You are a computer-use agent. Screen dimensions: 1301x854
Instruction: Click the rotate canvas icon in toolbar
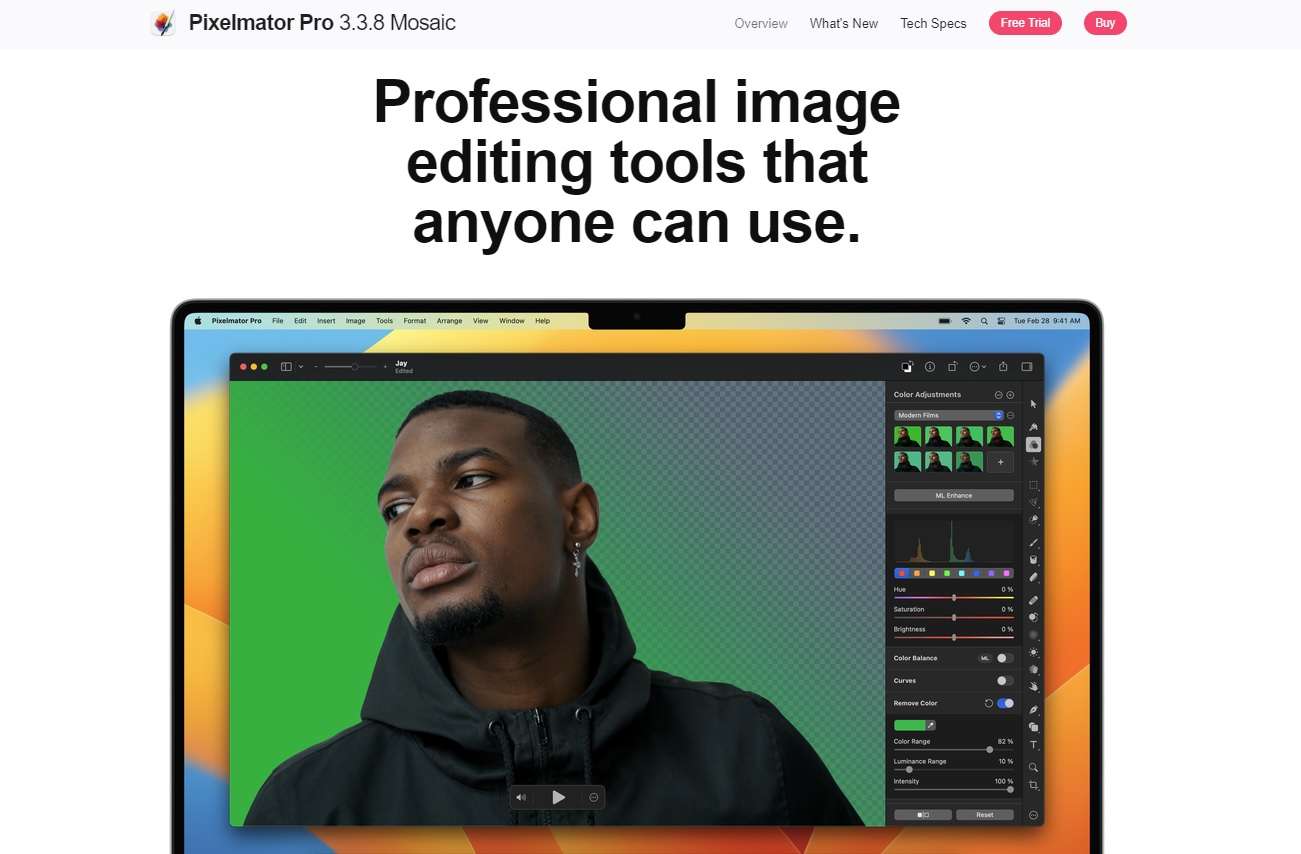(953, 367)
